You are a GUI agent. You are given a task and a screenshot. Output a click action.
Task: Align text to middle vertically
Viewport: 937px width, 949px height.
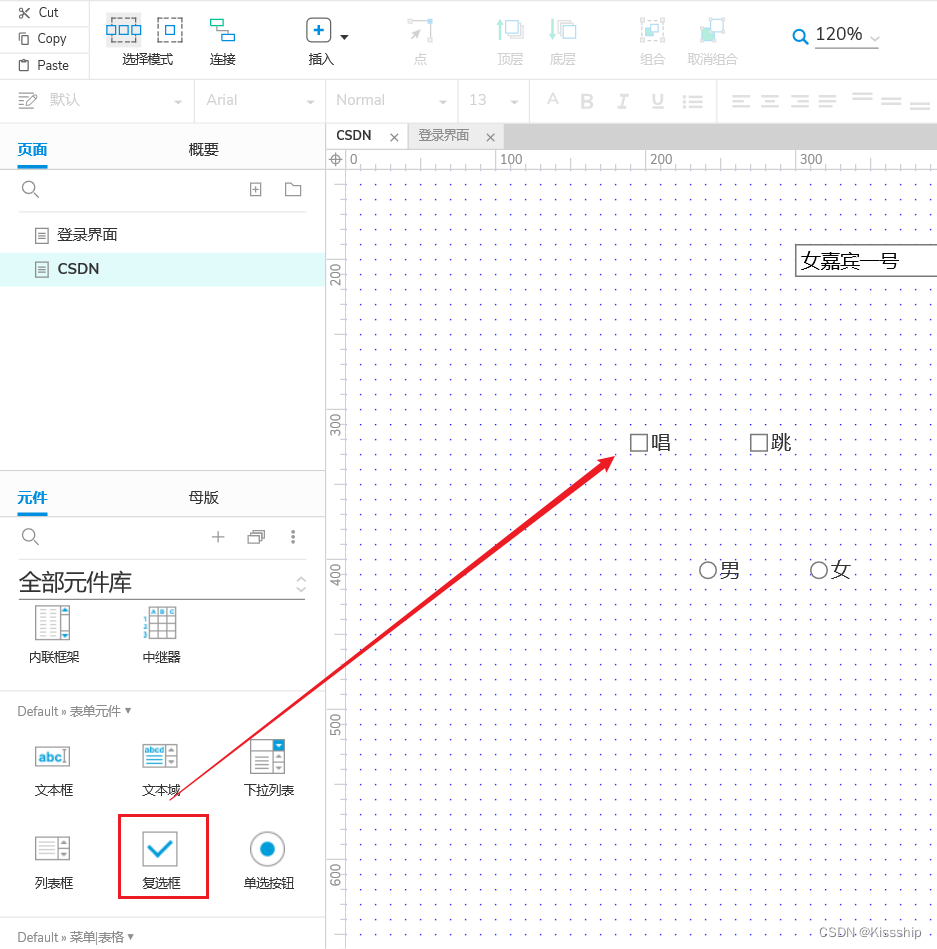tap(891, 101)
